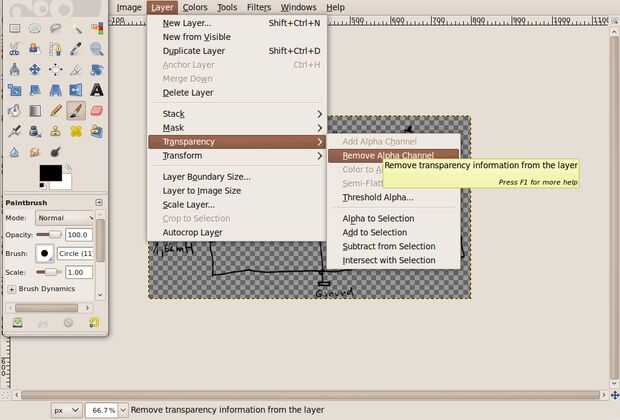Click the reset tool options icon
Viewport: 620px width, 420px height.
pos(94,323)
